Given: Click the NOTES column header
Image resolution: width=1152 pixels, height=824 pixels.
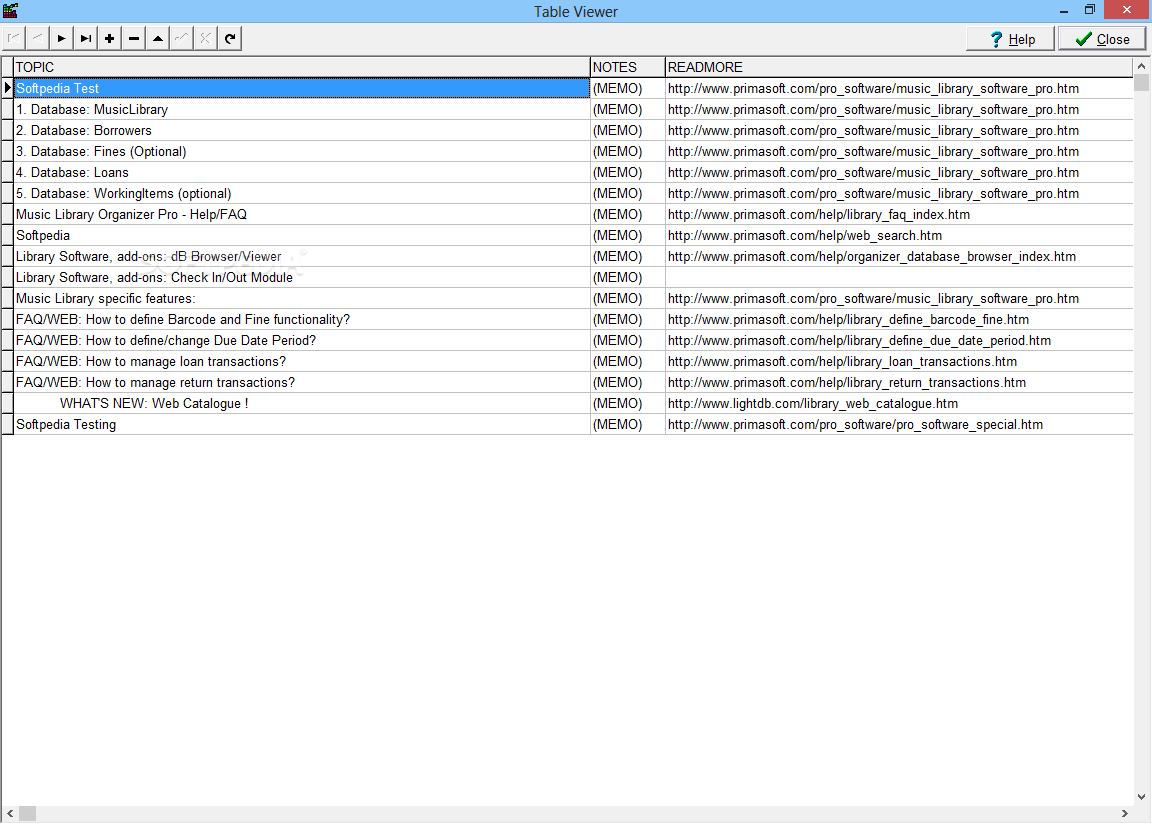Looking at the screenshot, I should (627, 67).
